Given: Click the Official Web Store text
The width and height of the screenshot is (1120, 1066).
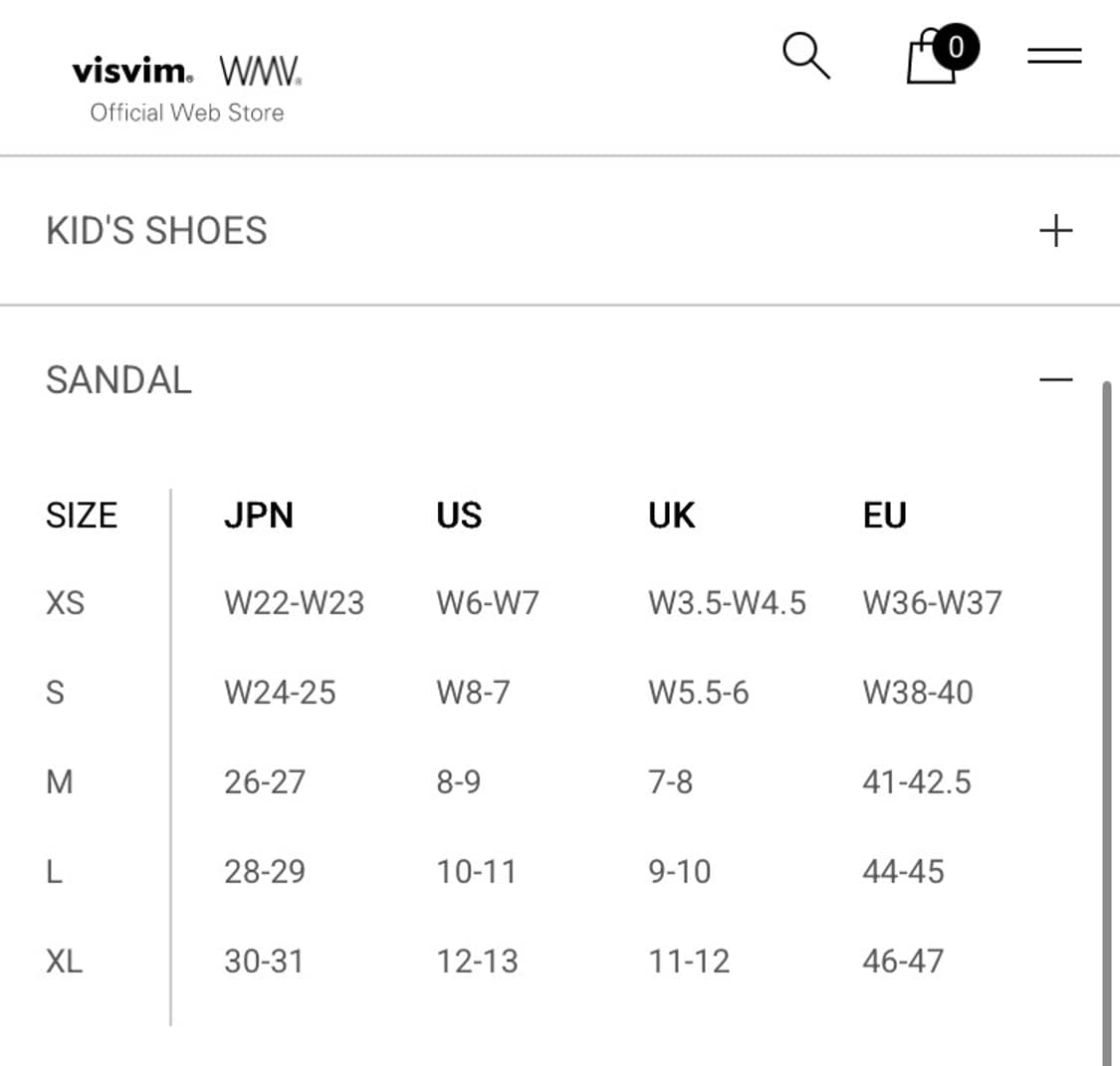Looking at the screenshot, I should pos(187,112).
